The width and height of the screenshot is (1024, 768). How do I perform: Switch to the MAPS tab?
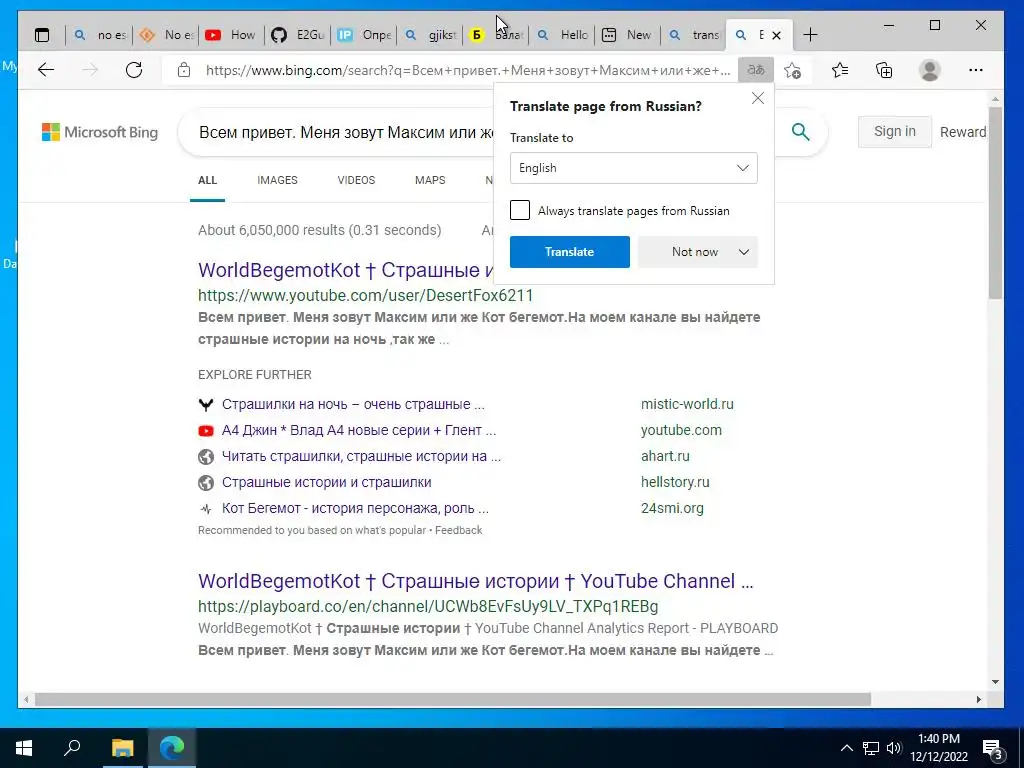pyautogui.click(x=430, y=180)
